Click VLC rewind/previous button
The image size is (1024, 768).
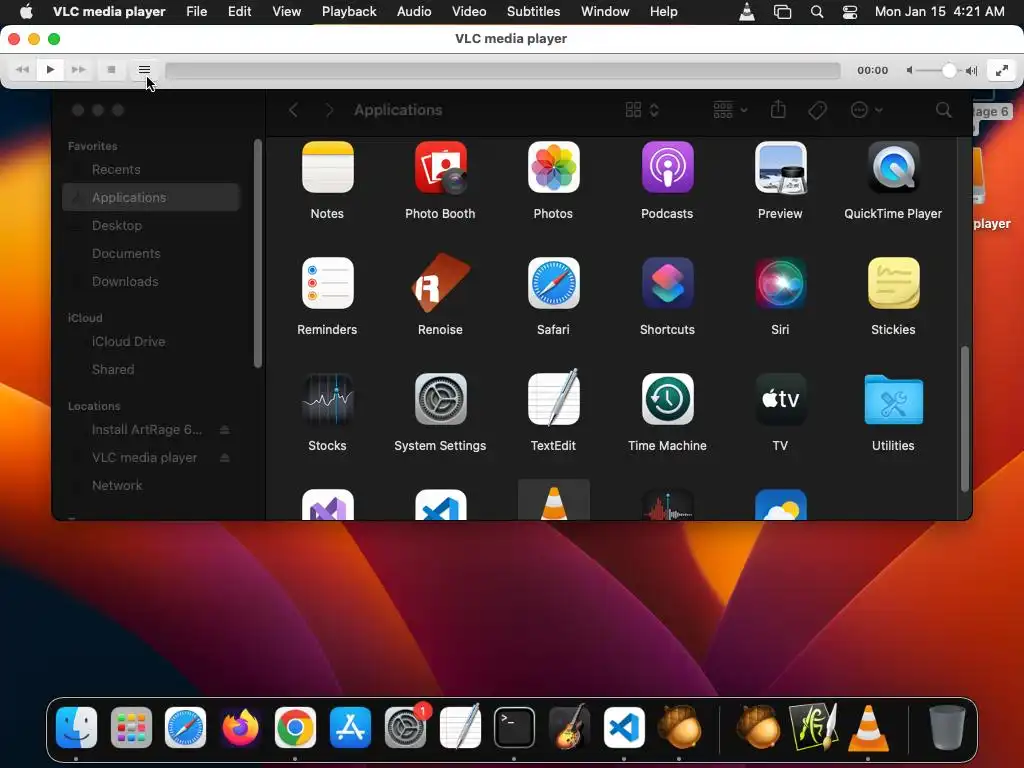22,70
